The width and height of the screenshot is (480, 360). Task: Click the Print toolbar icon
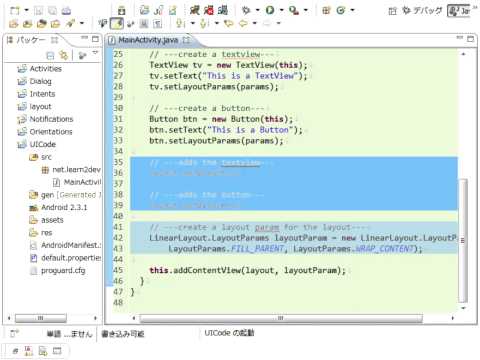point(66,11)
